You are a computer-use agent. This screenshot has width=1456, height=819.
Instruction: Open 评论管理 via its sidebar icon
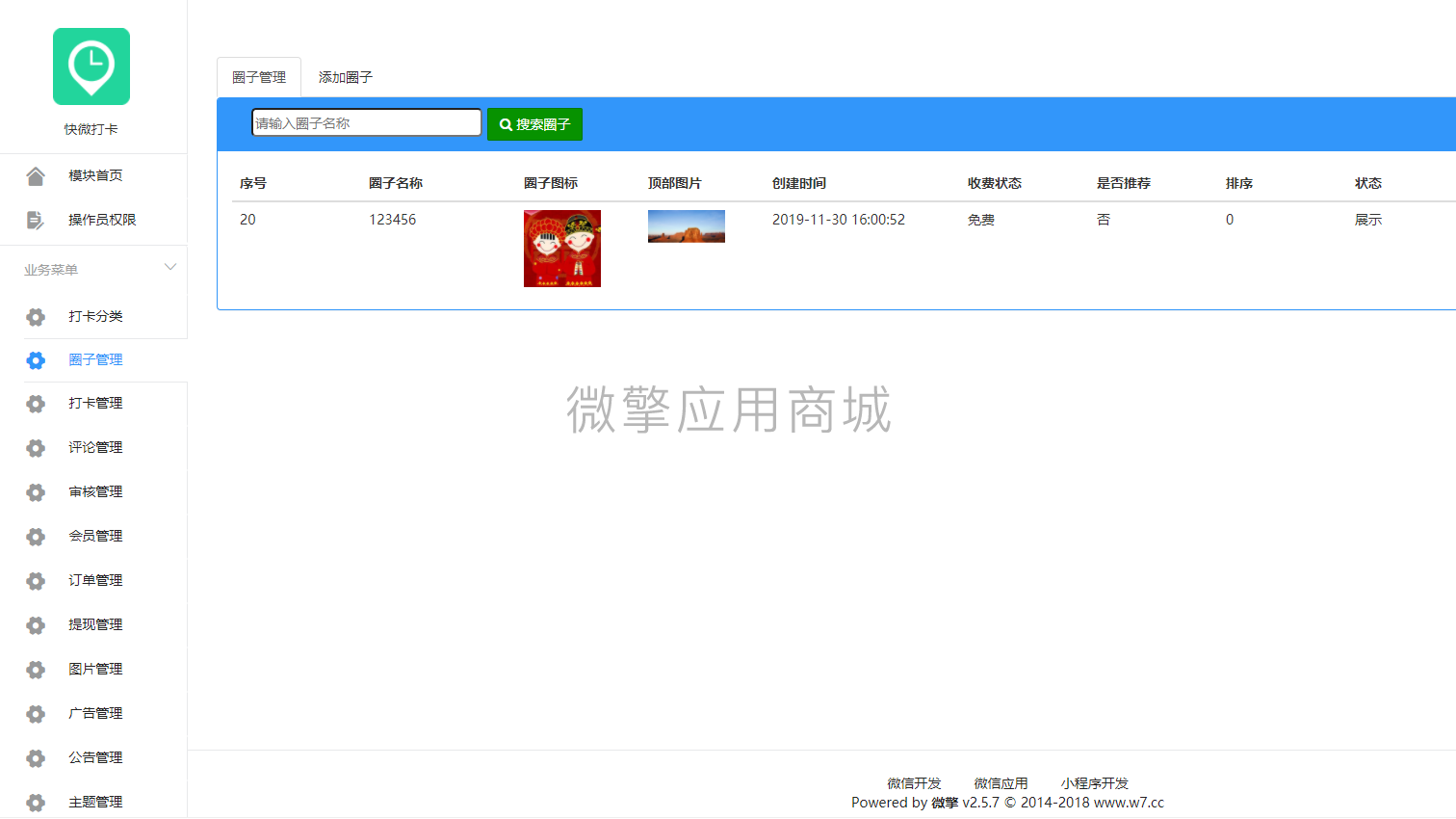click(x=36, y=447)
